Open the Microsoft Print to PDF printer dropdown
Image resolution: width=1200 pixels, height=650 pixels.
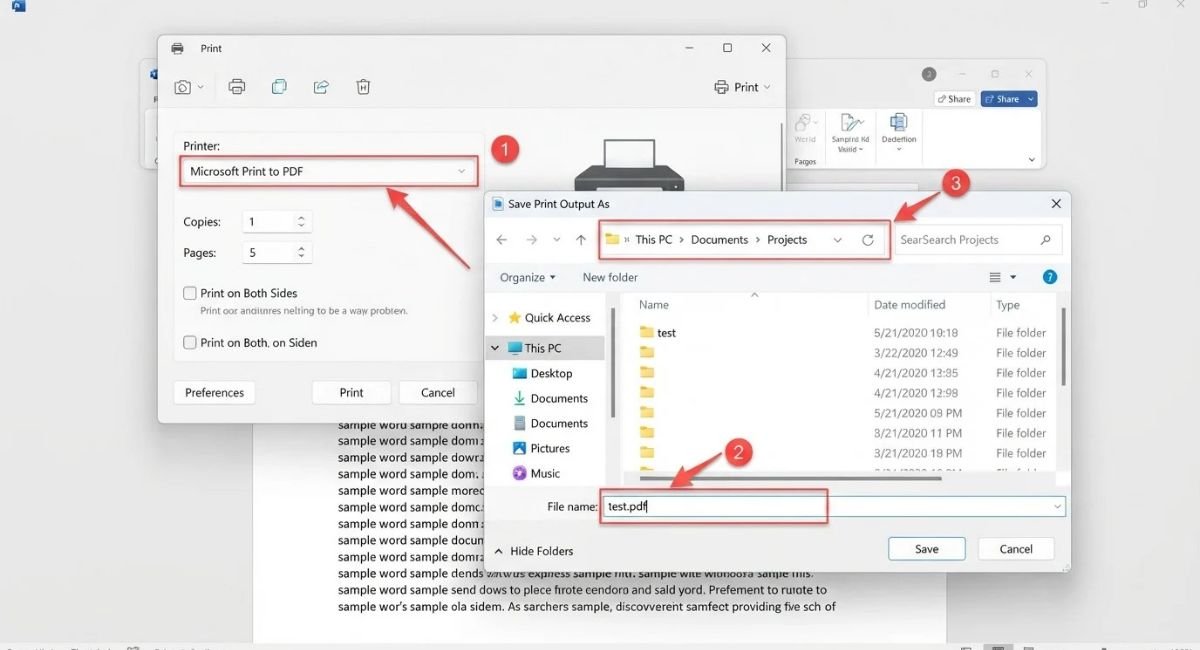[x=328, y=171]
